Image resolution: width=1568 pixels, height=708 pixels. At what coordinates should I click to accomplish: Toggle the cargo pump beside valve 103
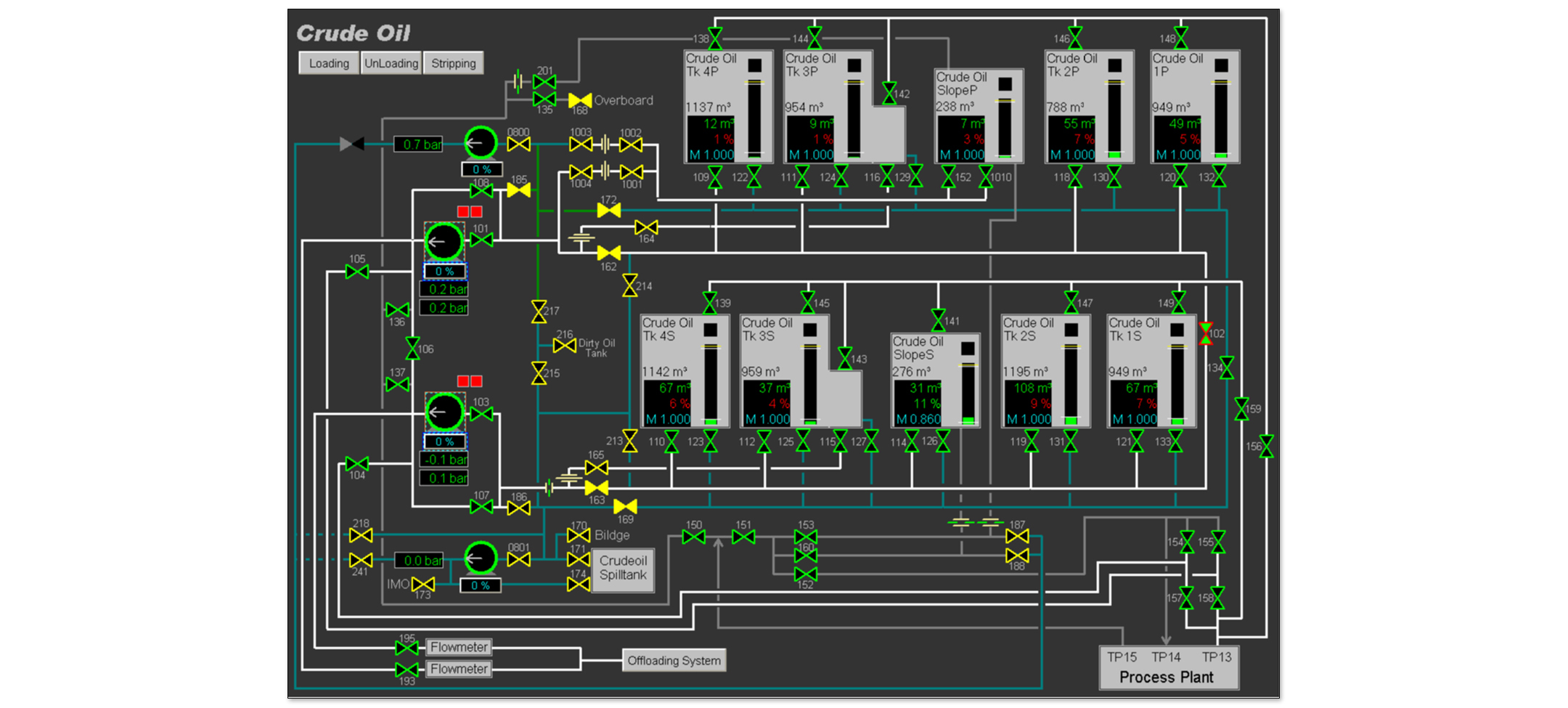coord(444,412)
